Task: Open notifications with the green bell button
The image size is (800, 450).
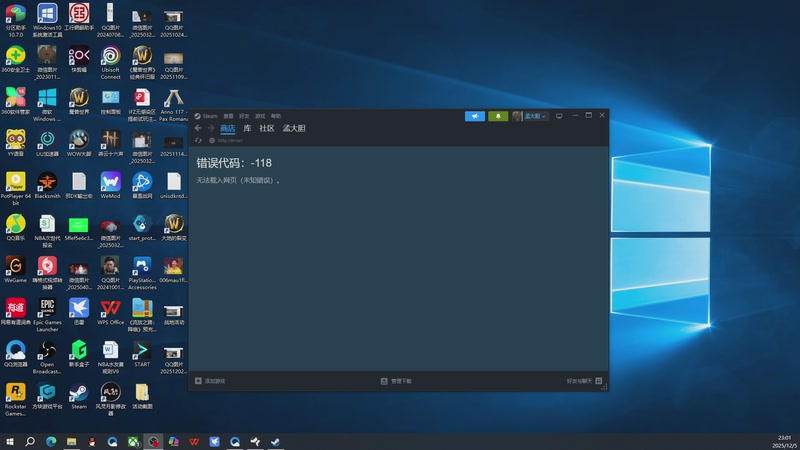Action: 498,116
